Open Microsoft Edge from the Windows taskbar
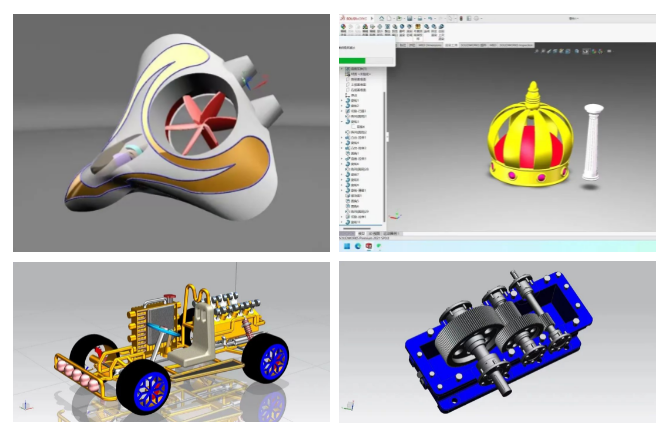The image size is (669, 441). click(358, 245)
